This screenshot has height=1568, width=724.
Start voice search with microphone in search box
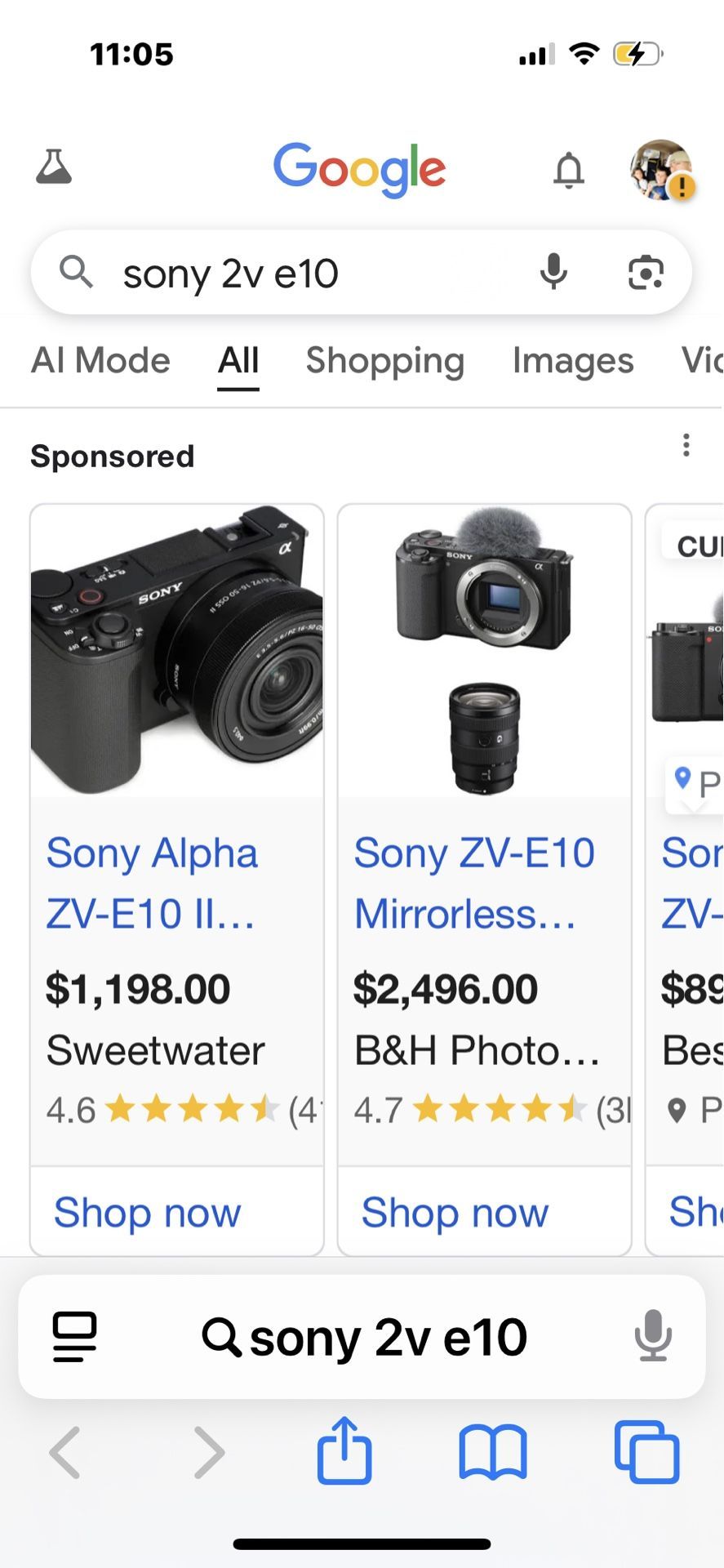pos(553,272)
